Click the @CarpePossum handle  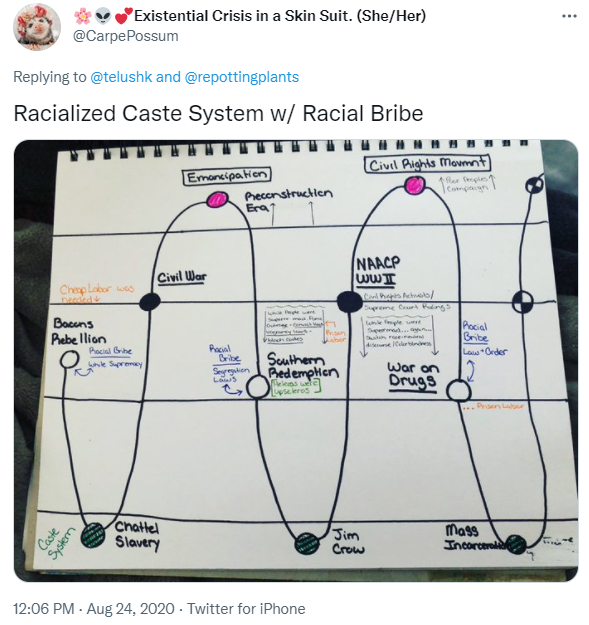(126, 36)
